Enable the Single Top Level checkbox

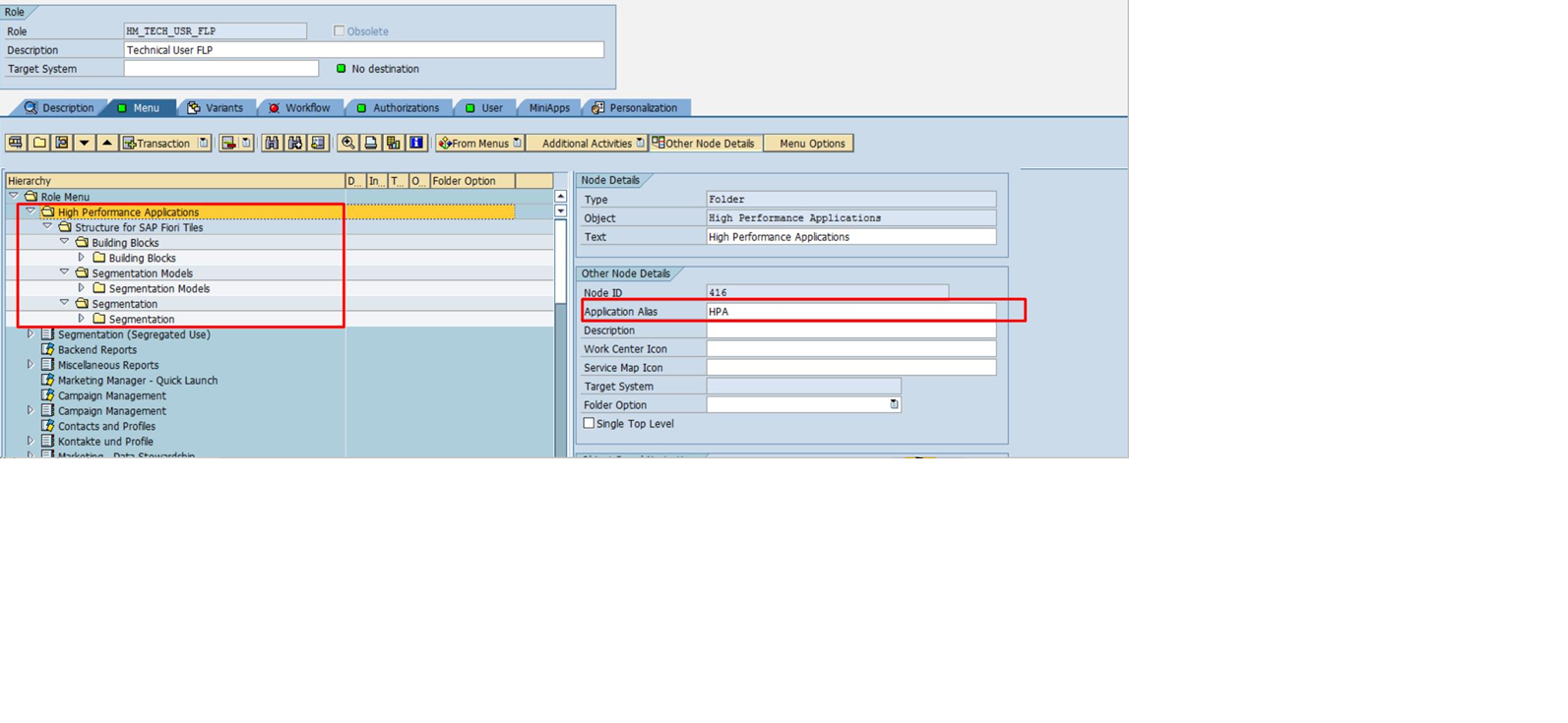click(589, 424)
